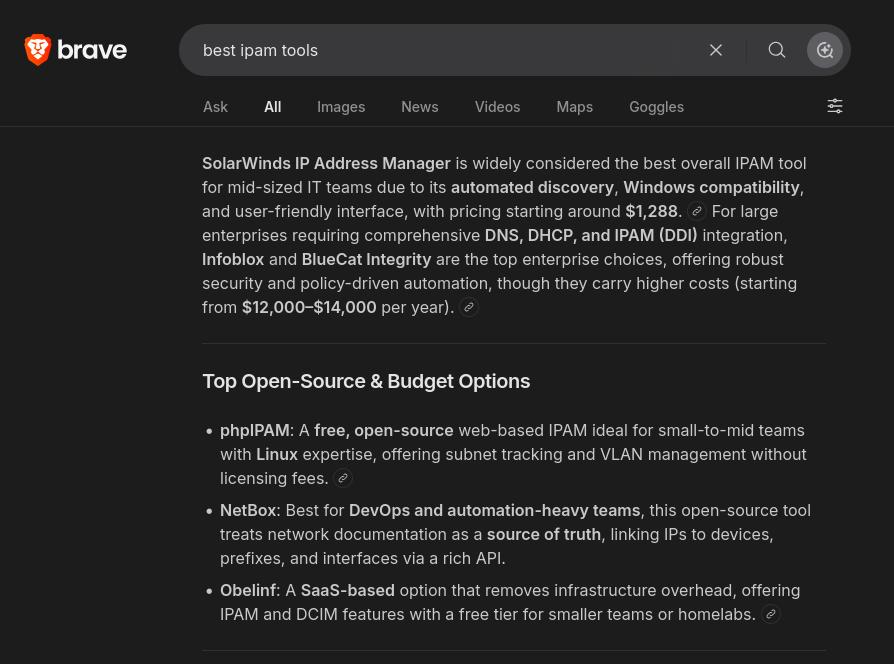
Task: Click the 'Infoblox' bold text
Action: pyautogui.click(x=233, y=259)
